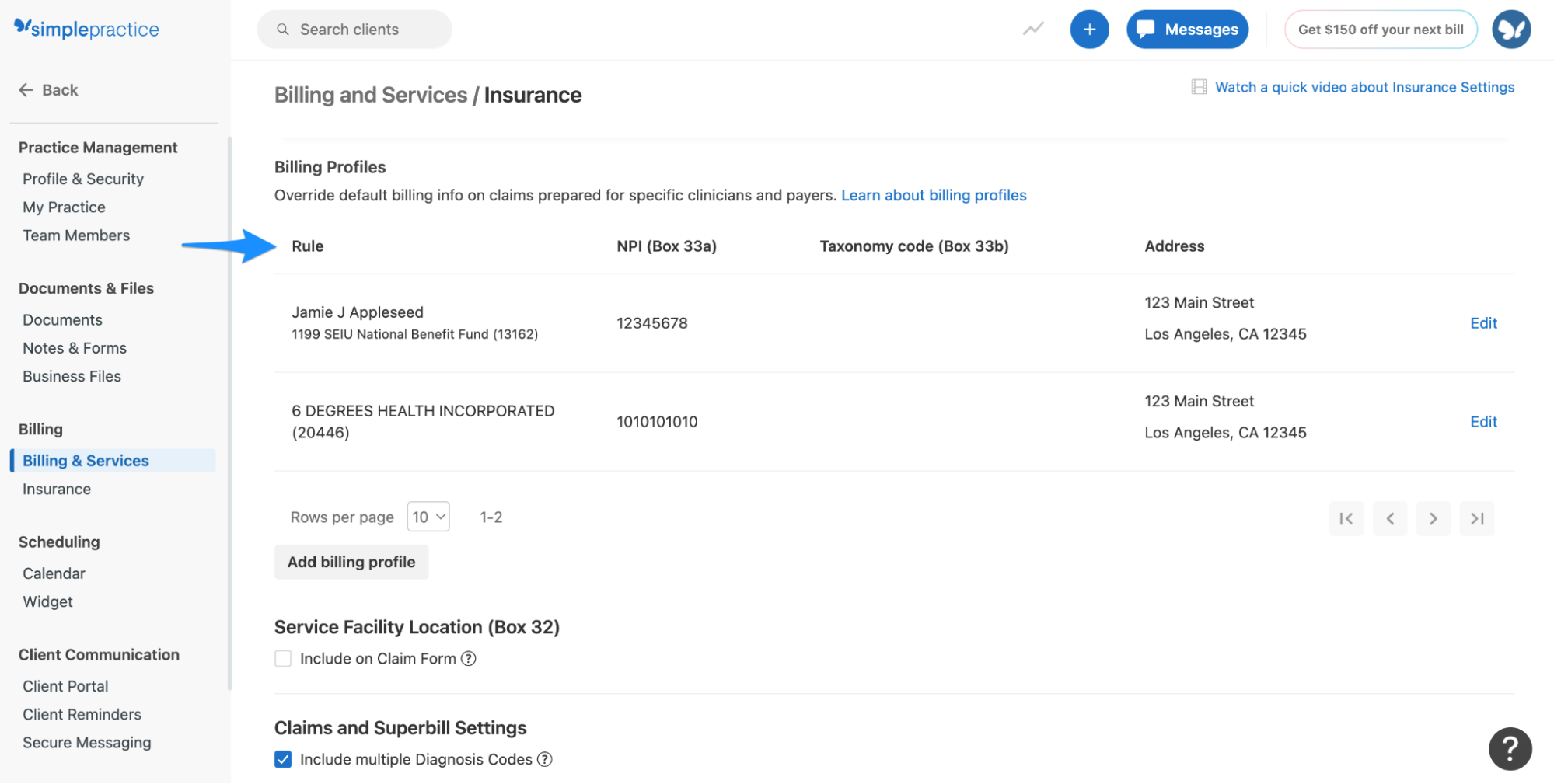The image size is (1554, 784).
Task: Edit the Jamie J Appleseed billing profile
Action: [1482, 322]
